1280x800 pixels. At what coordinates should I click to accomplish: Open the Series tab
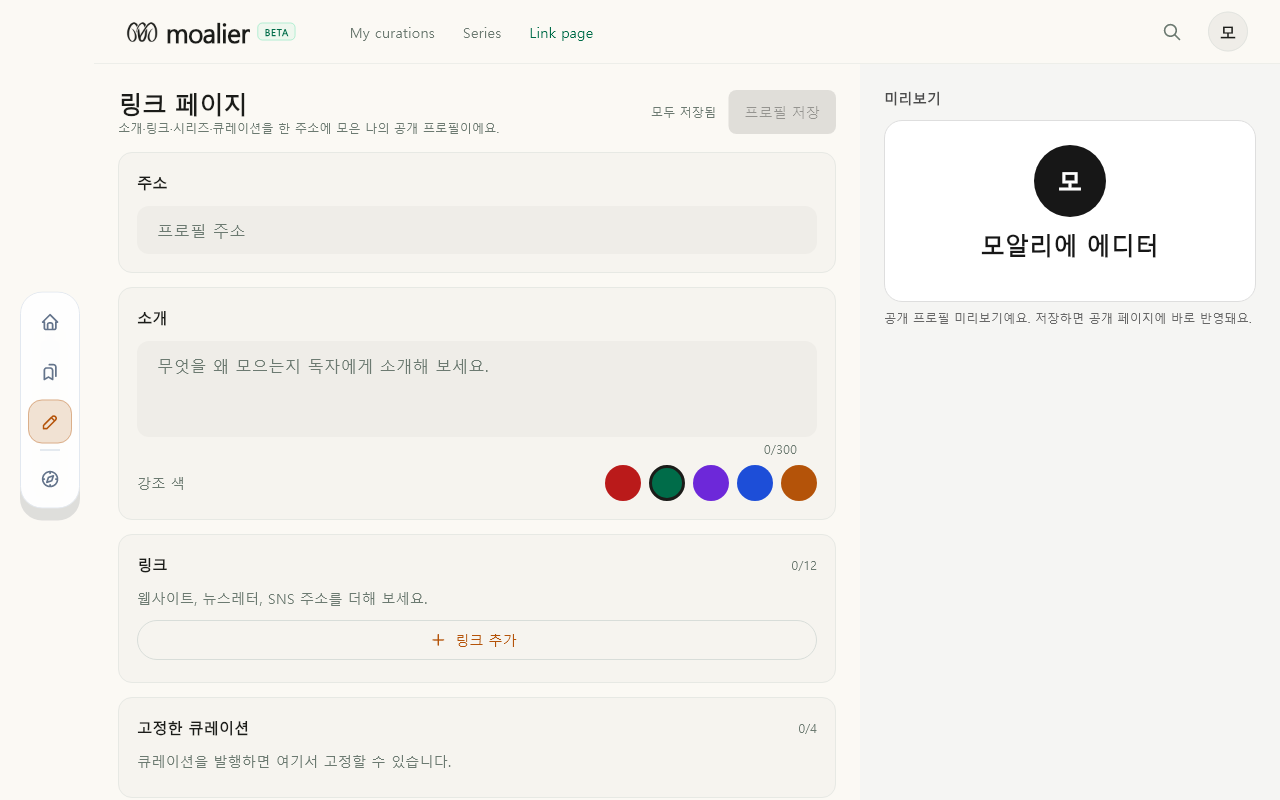click(x=482, y=33)
